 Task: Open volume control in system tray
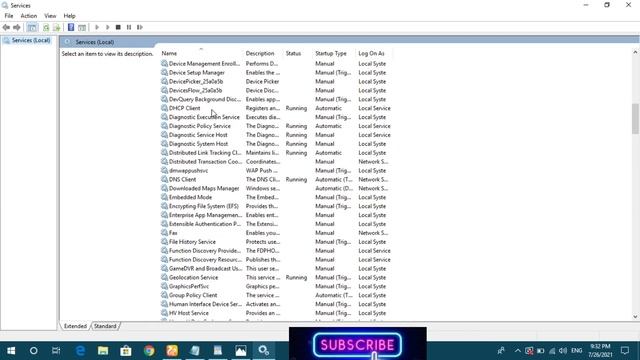[x=563, y=351]
